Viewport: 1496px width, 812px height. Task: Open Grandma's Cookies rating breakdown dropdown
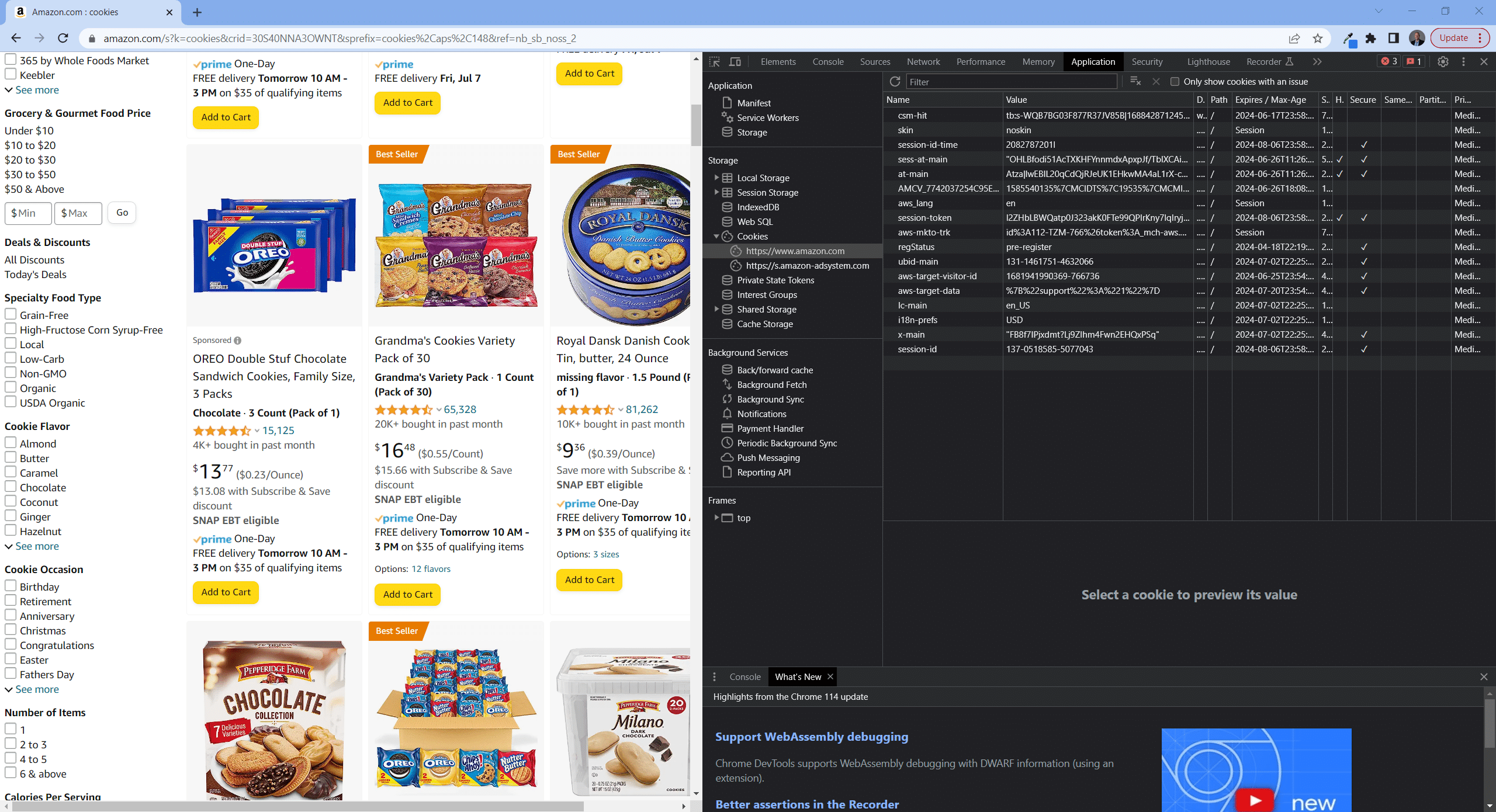pos(439,410)
